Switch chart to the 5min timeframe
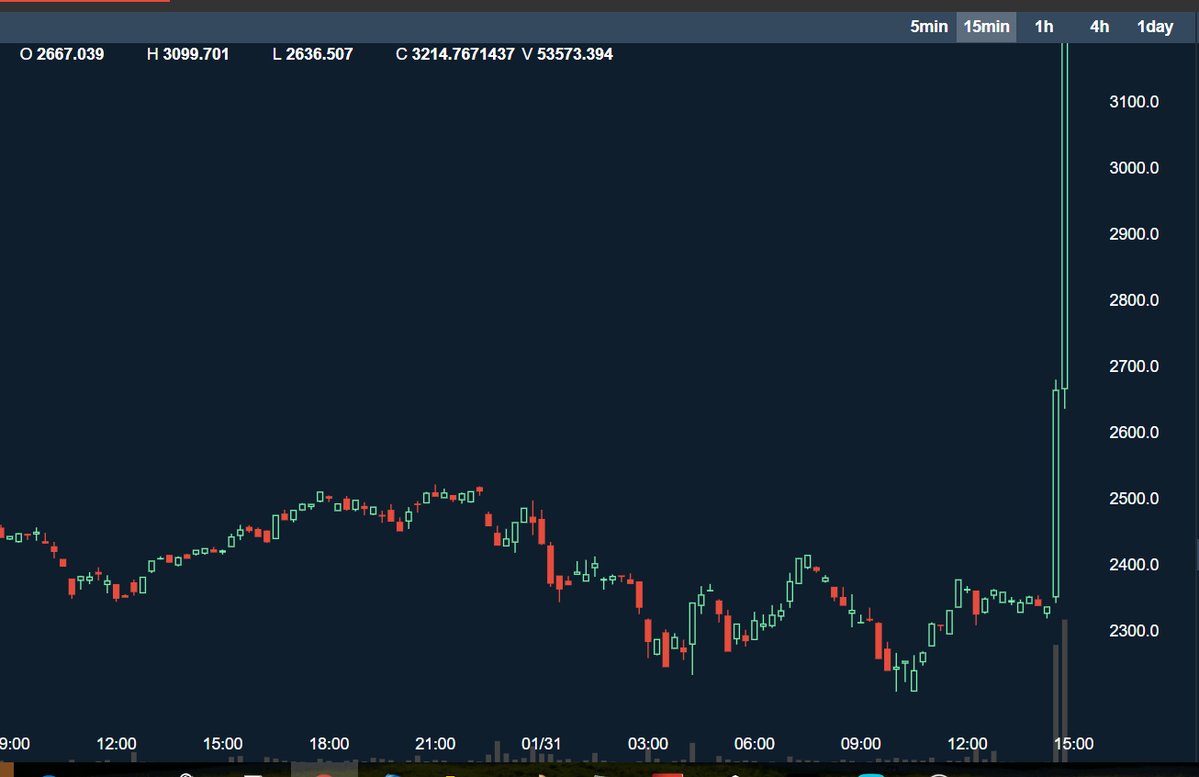Image resolution: width=1199 pixels, height=777 pixels. [x=928, y=27]
